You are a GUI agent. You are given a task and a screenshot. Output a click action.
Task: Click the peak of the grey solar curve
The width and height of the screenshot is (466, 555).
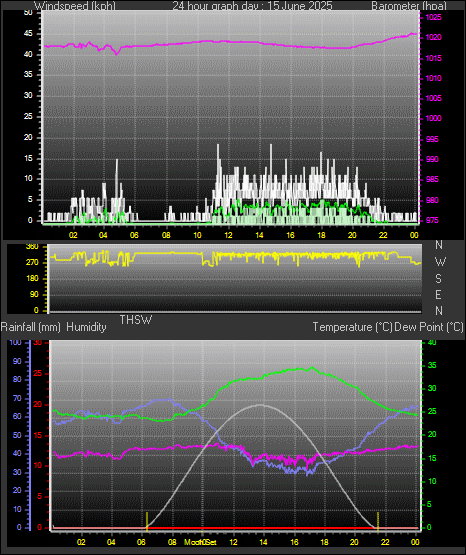tap(261, 405)
